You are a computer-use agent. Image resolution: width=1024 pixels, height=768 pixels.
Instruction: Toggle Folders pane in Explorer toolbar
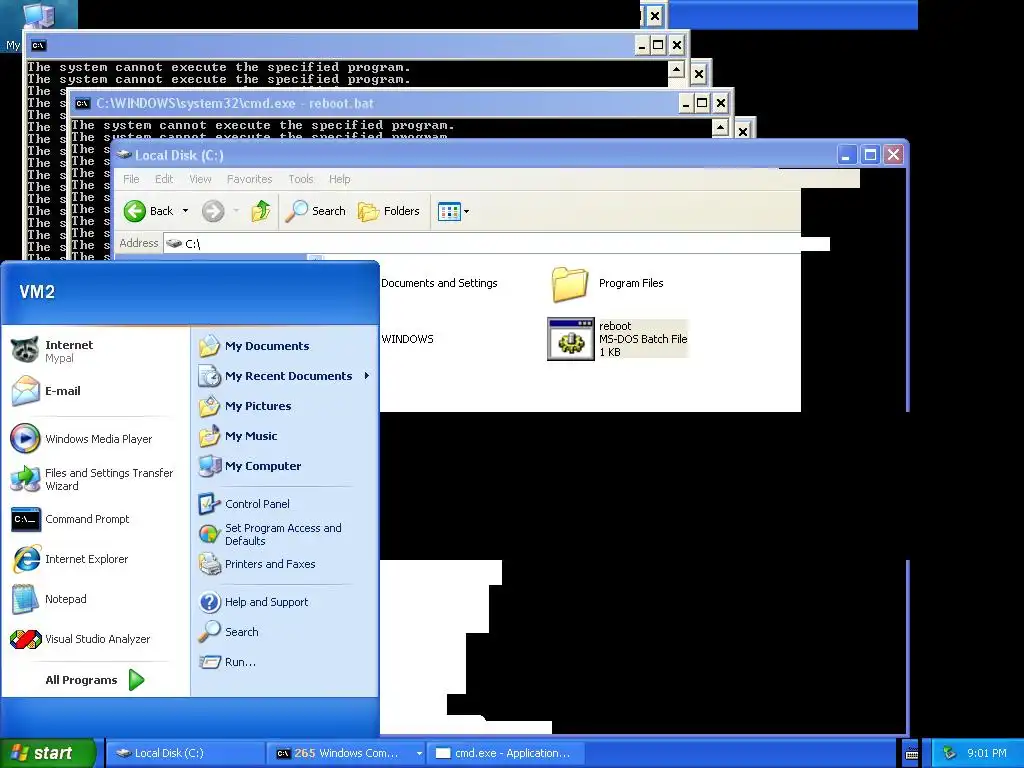389,211
